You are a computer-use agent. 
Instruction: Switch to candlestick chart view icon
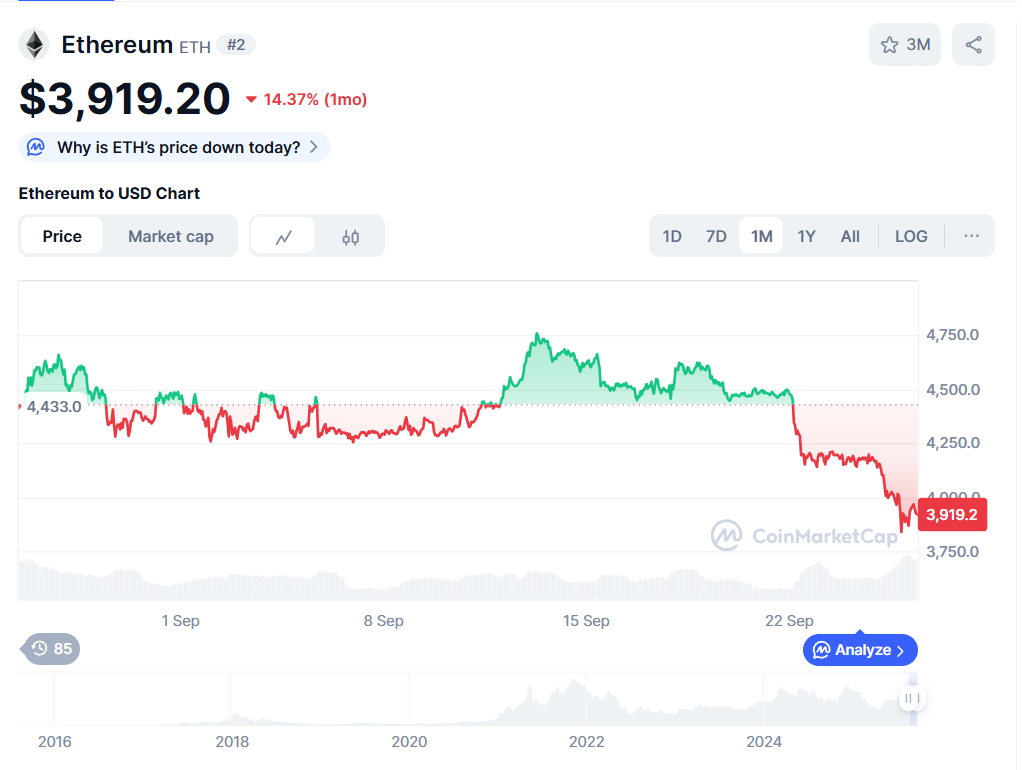(x=350, y=237)
